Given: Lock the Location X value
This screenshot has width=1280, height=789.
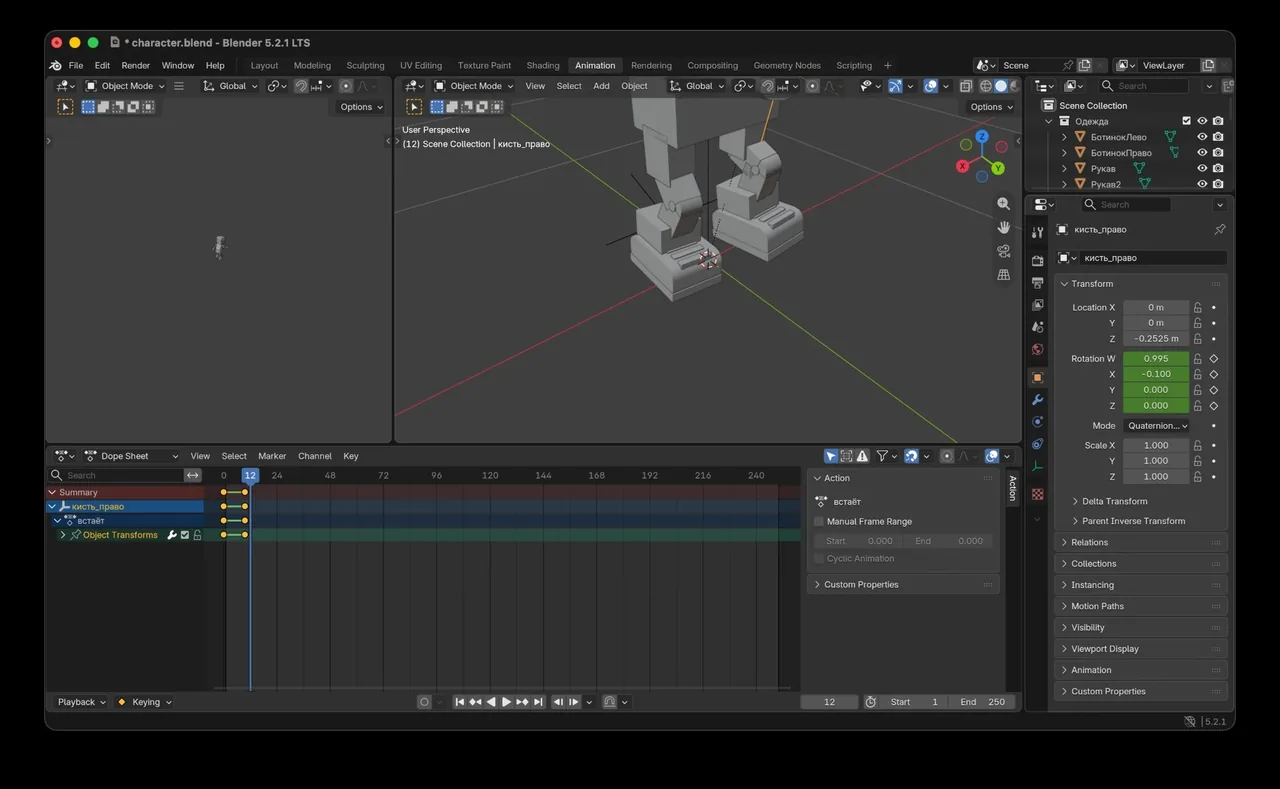Looking at the screenshot, I should tap(1198, 308).
